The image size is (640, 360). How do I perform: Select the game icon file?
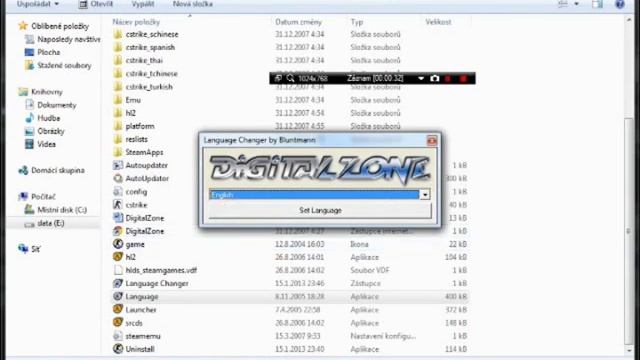(x=118, y=244)
